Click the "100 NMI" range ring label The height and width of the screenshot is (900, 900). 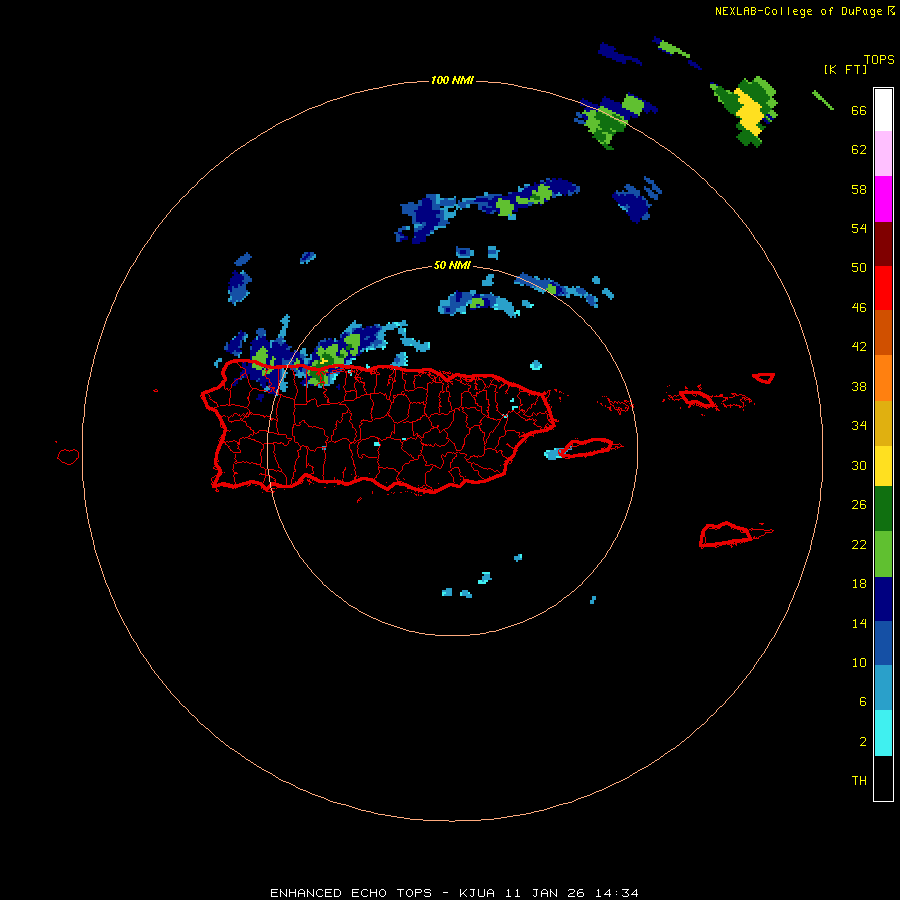(x=452, y=80)
